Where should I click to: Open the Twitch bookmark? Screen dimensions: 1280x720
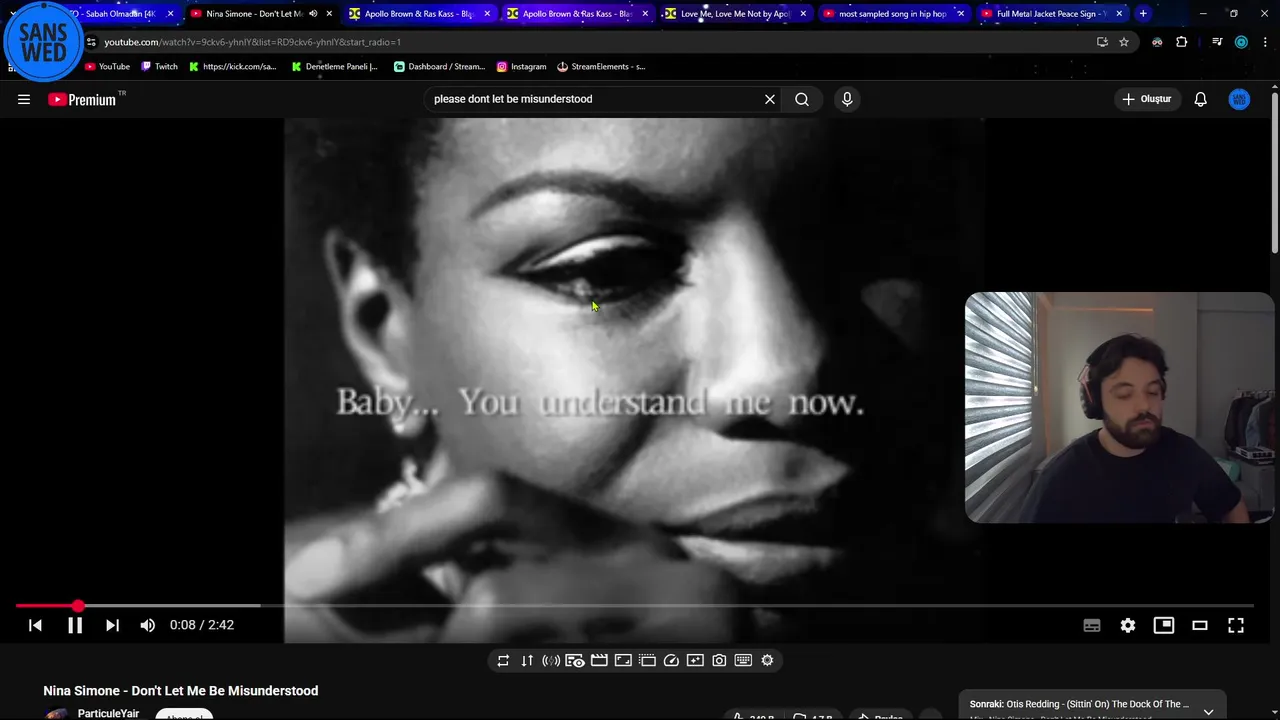[159, 67]
